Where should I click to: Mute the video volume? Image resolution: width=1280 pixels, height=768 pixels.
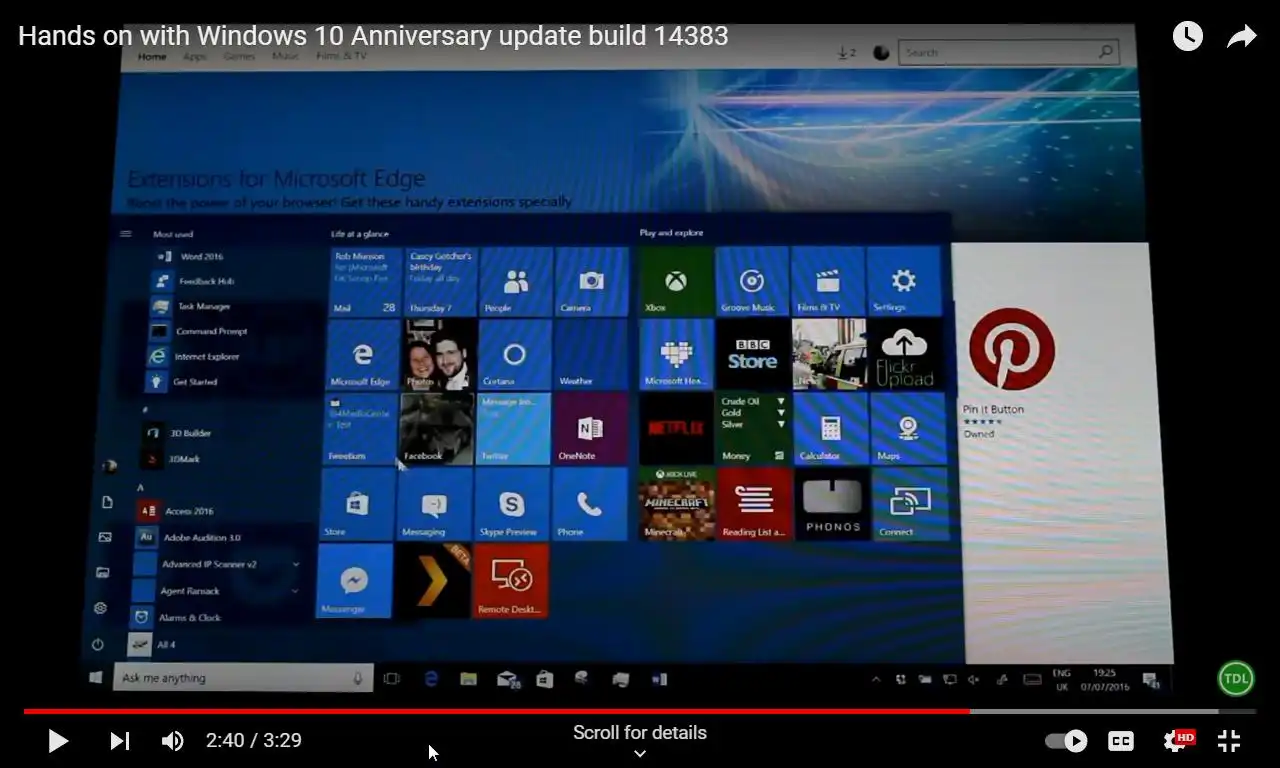173,741
